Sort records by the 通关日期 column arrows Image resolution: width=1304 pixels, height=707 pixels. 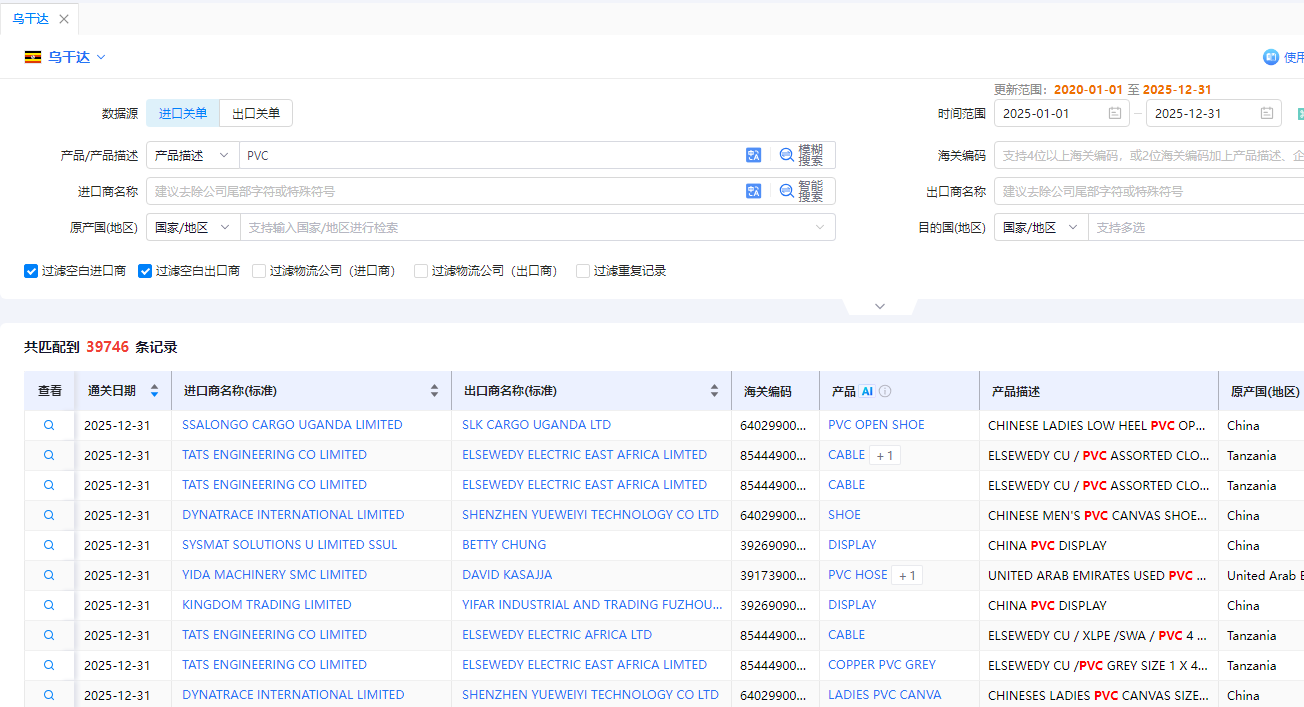click(x=154, y=391)
